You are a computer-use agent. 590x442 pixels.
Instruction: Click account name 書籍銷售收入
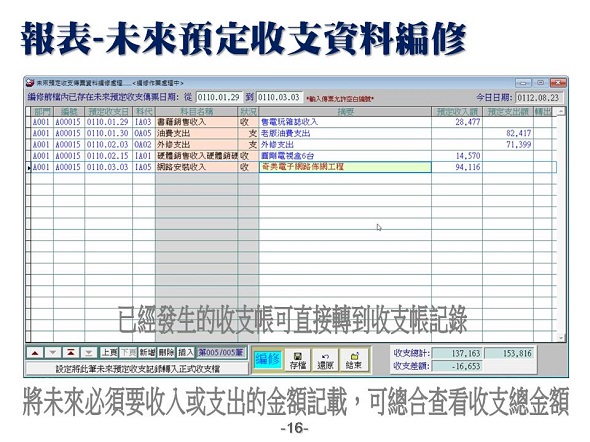pos(196,122)
